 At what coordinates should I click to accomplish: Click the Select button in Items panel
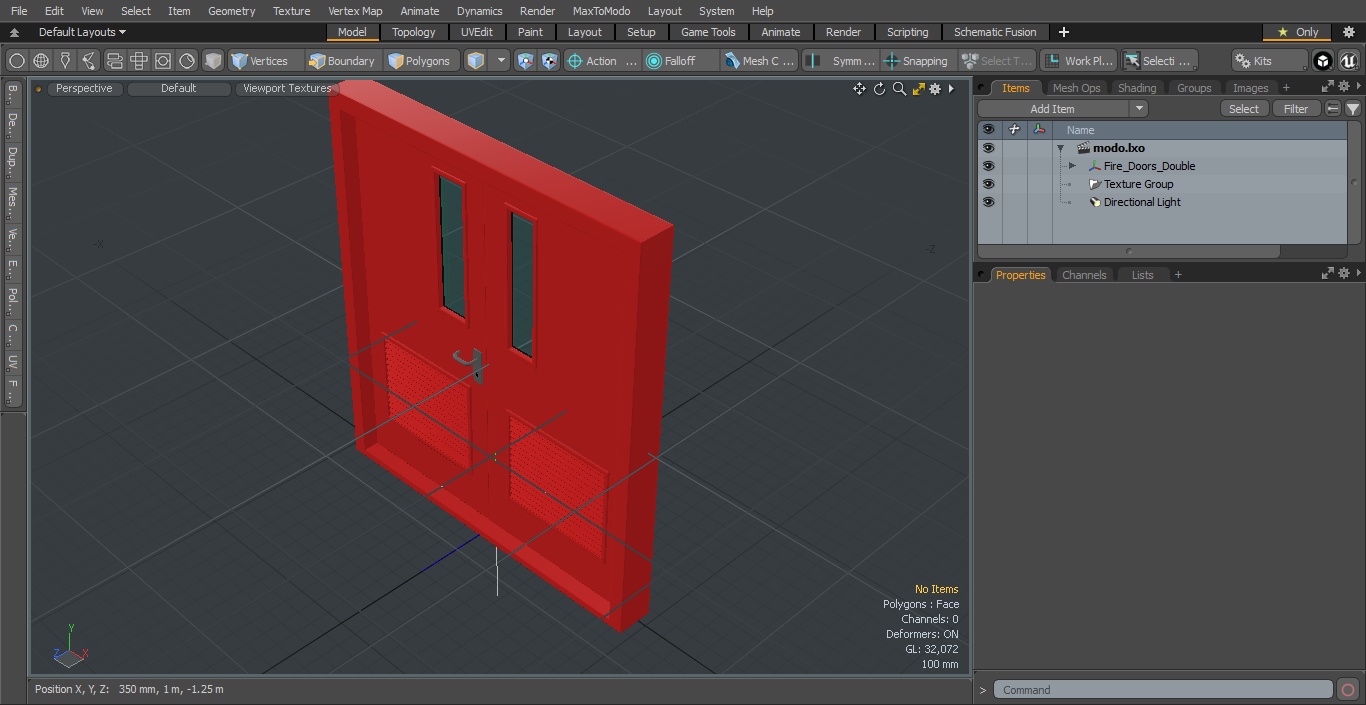(1244, 109)
